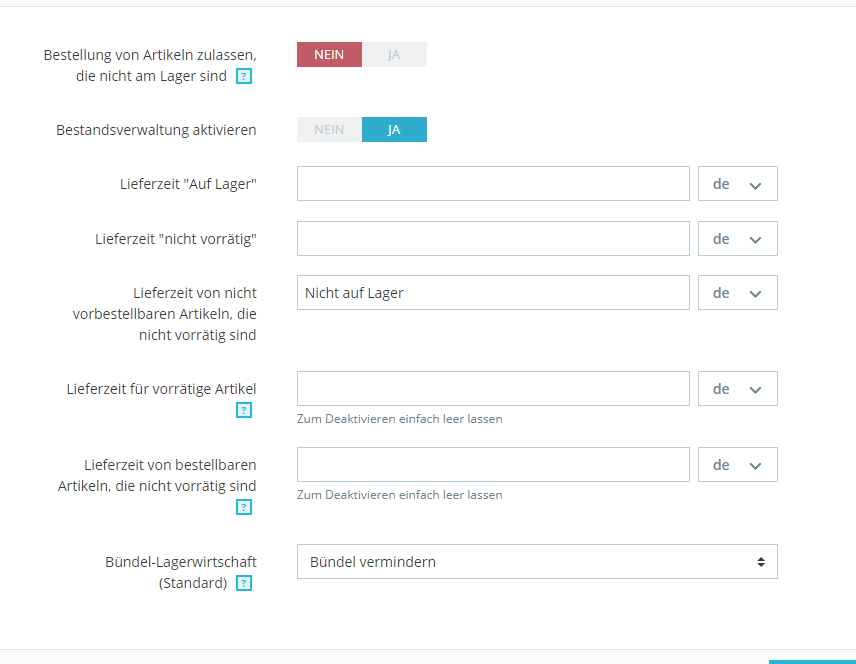Click help icon beside Bündel-Lagerwirtschaft (Standard)

pos(243,583)
